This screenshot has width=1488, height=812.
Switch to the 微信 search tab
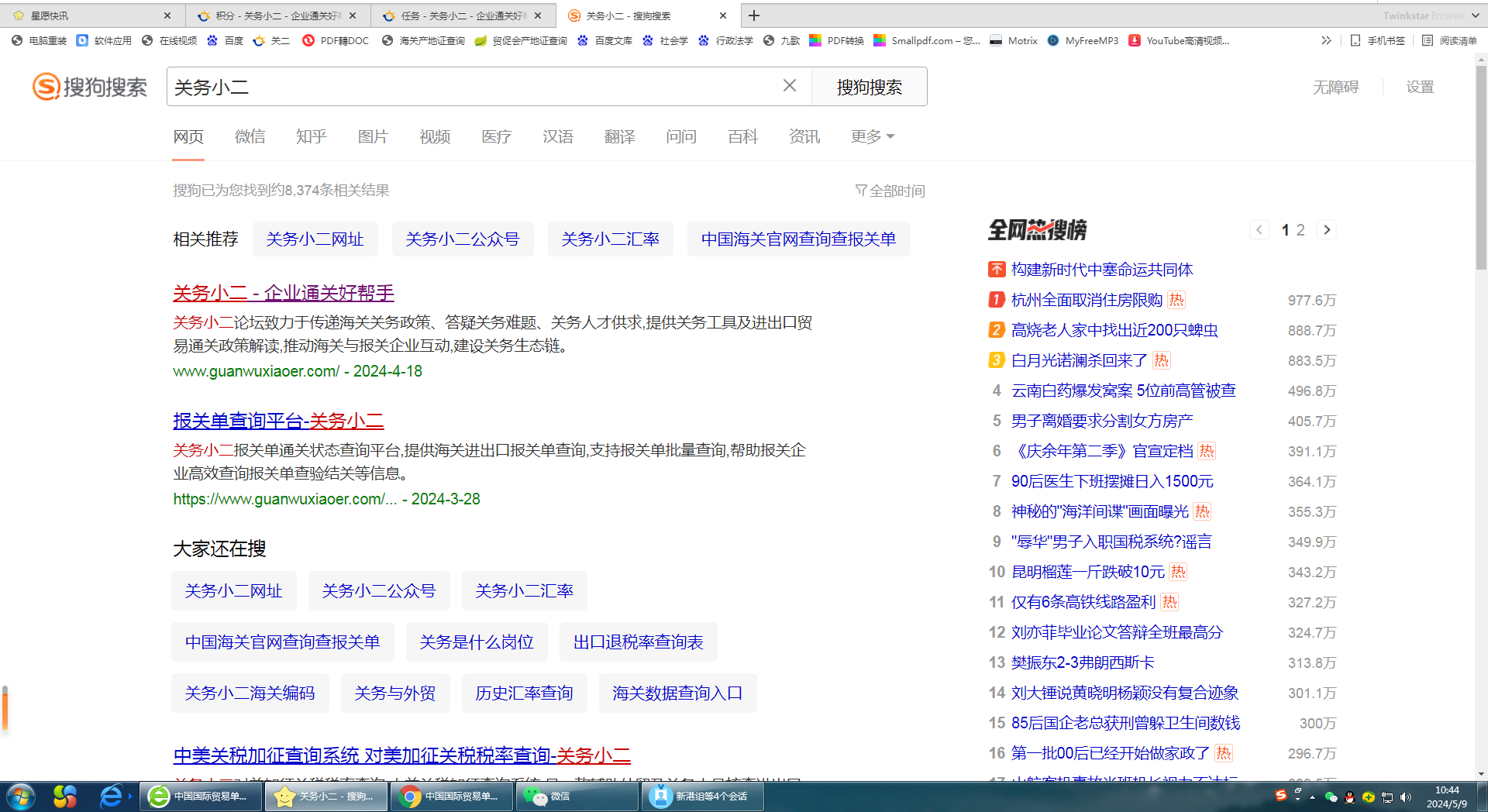pyautogui.click(x=250, y=136)
